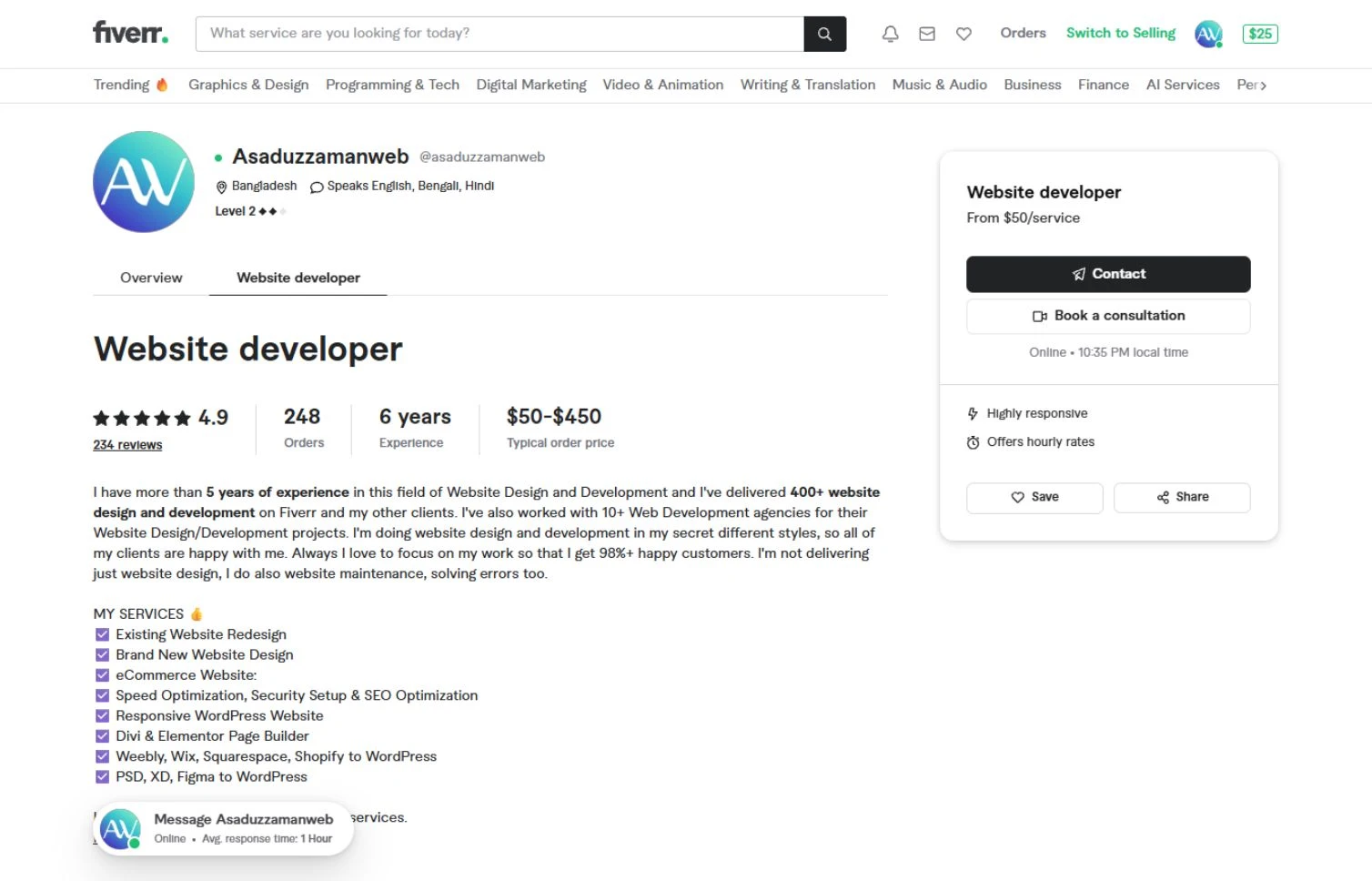
Task: Click the hourly rates clock icon
Action: [973, 442]
